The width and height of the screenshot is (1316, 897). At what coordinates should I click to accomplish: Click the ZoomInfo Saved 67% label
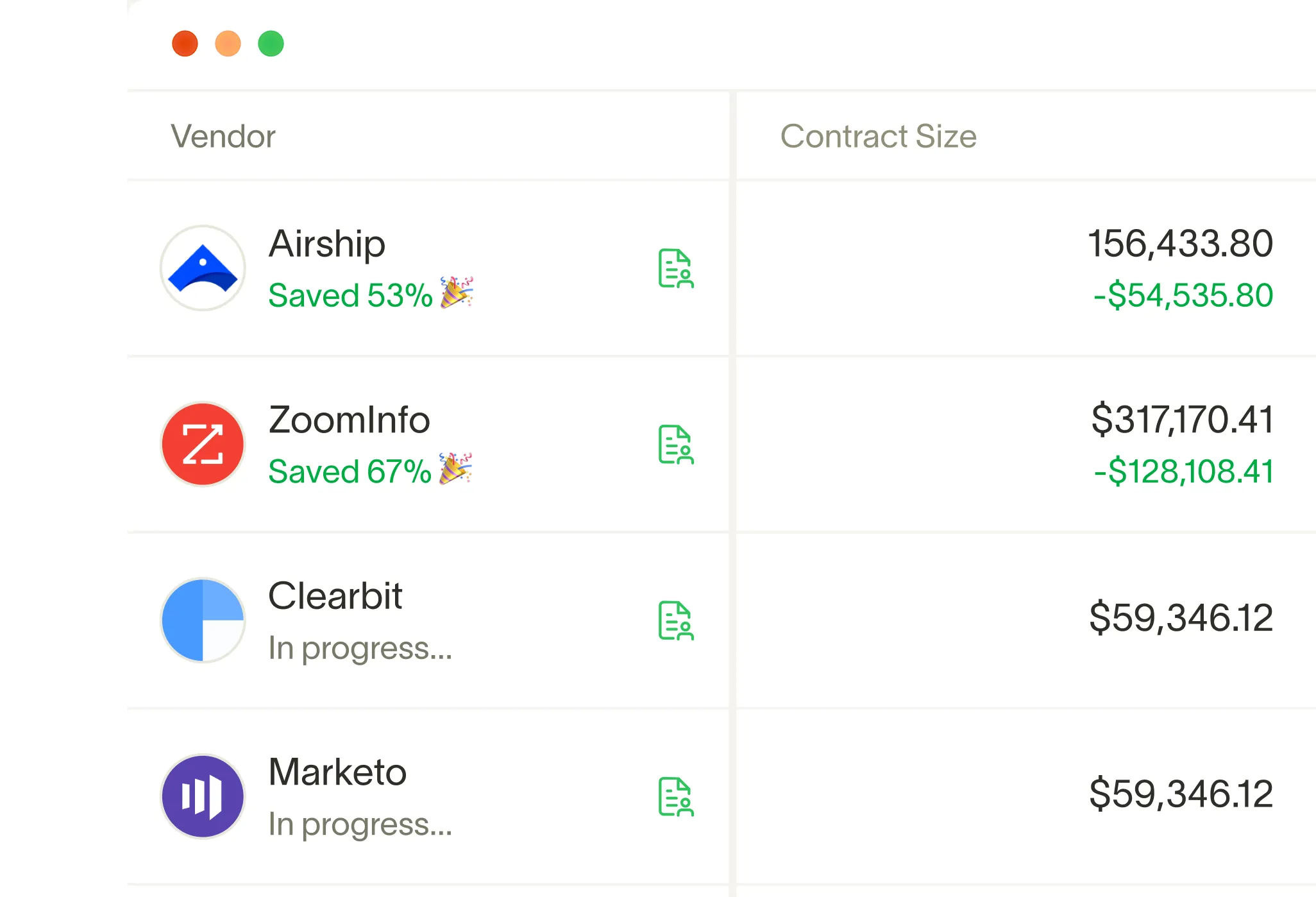point(350,472)
